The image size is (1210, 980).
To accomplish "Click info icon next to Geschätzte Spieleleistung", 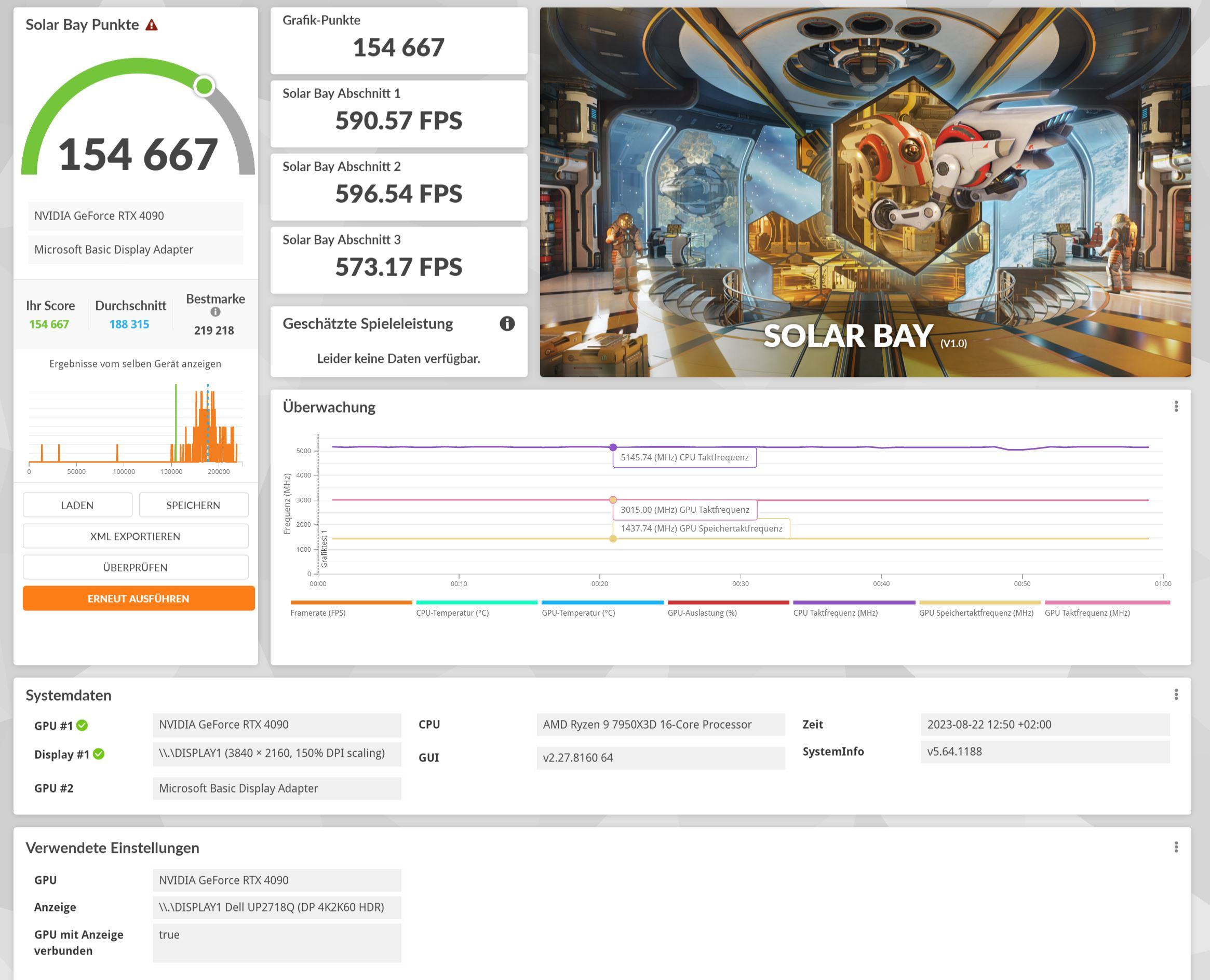I will 506,323.
